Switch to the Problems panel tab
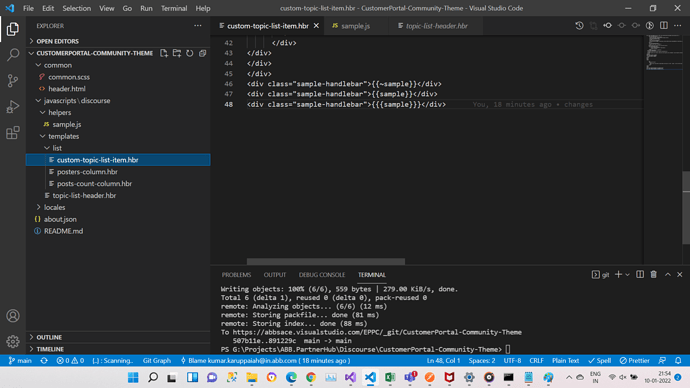The image size is (690, 388). [236, 275]
